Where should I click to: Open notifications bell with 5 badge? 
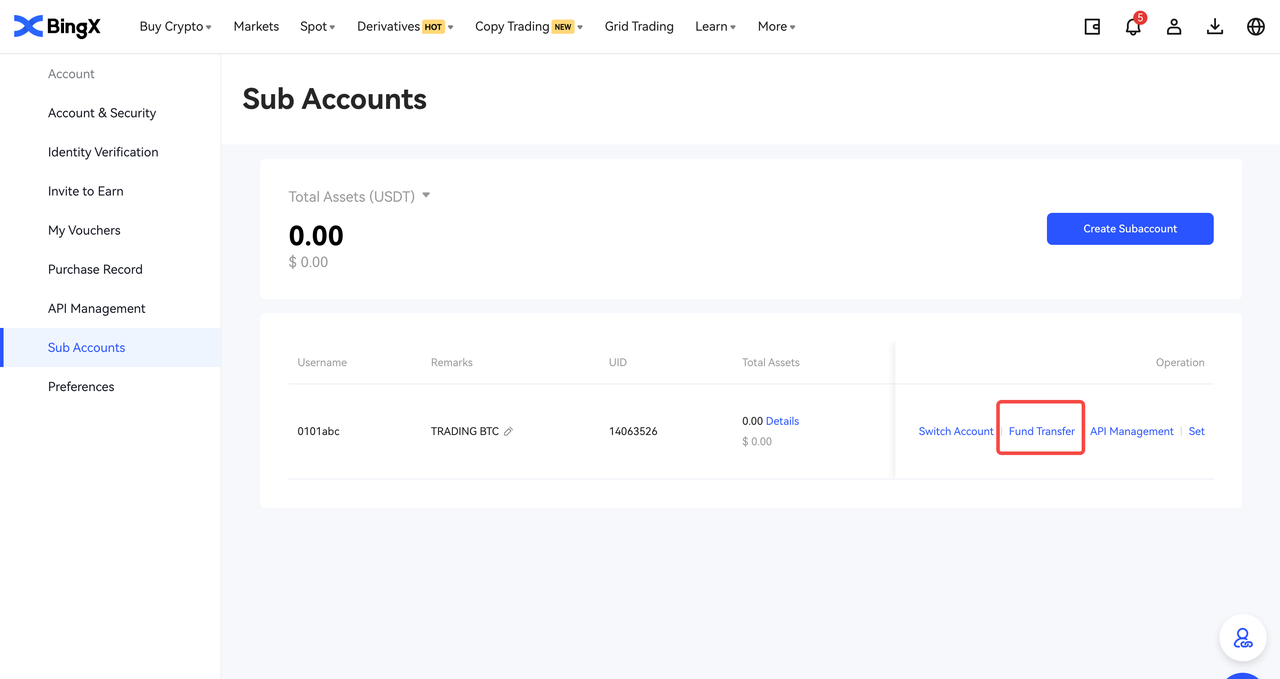[1133, 27]
